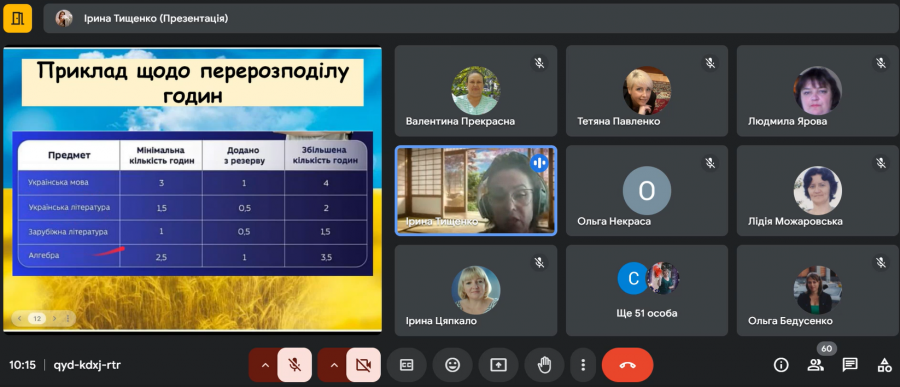Select Ірина Тищенко's video tile

[476, 191]
